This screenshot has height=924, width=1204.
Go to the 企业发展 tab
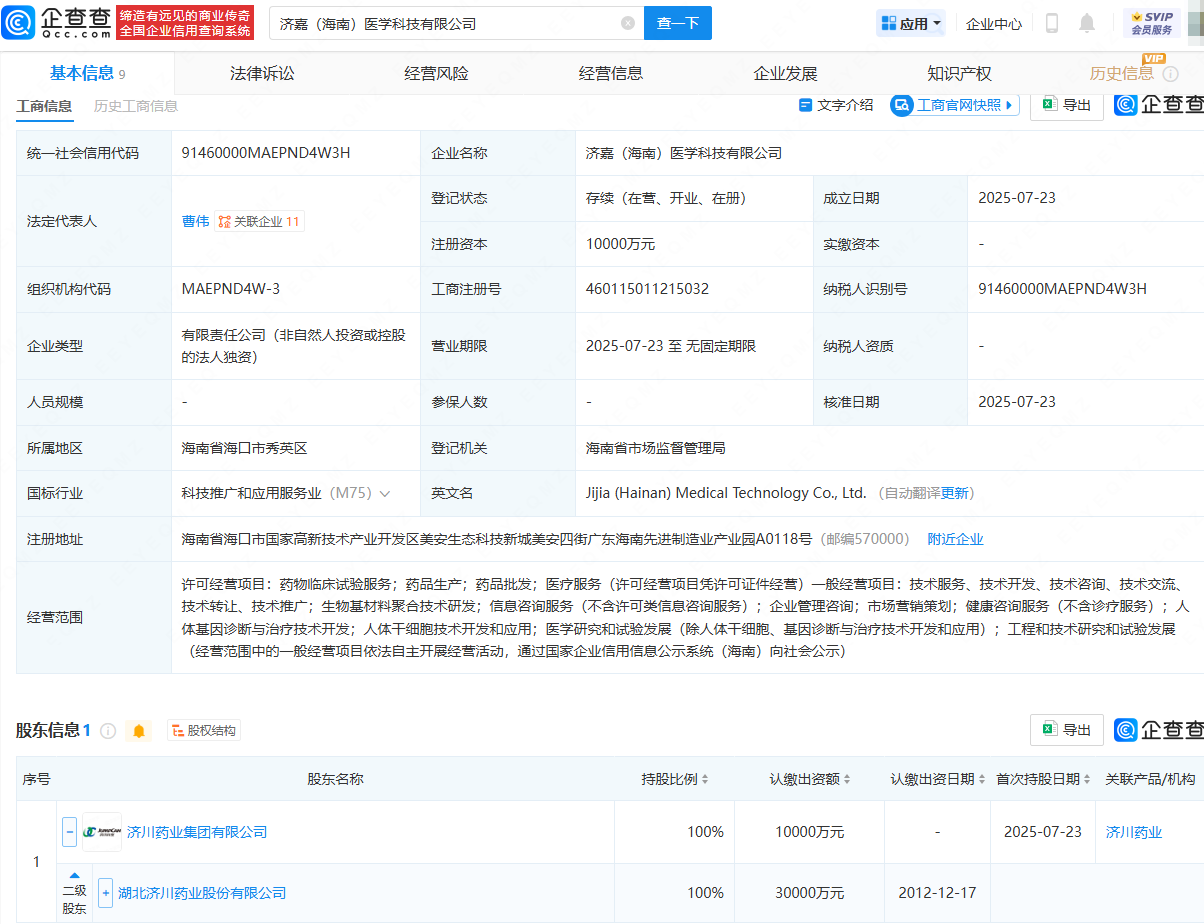(x=785, y=73)
